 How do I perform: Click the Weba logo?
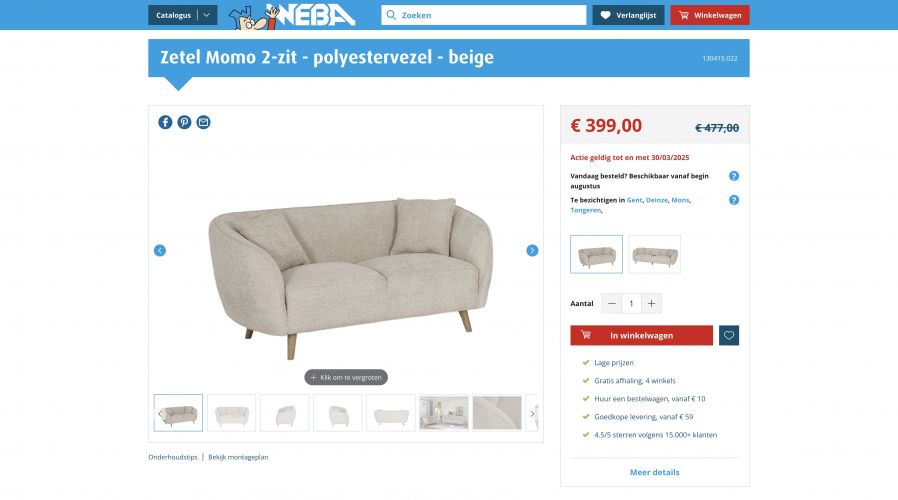[292, 15]
